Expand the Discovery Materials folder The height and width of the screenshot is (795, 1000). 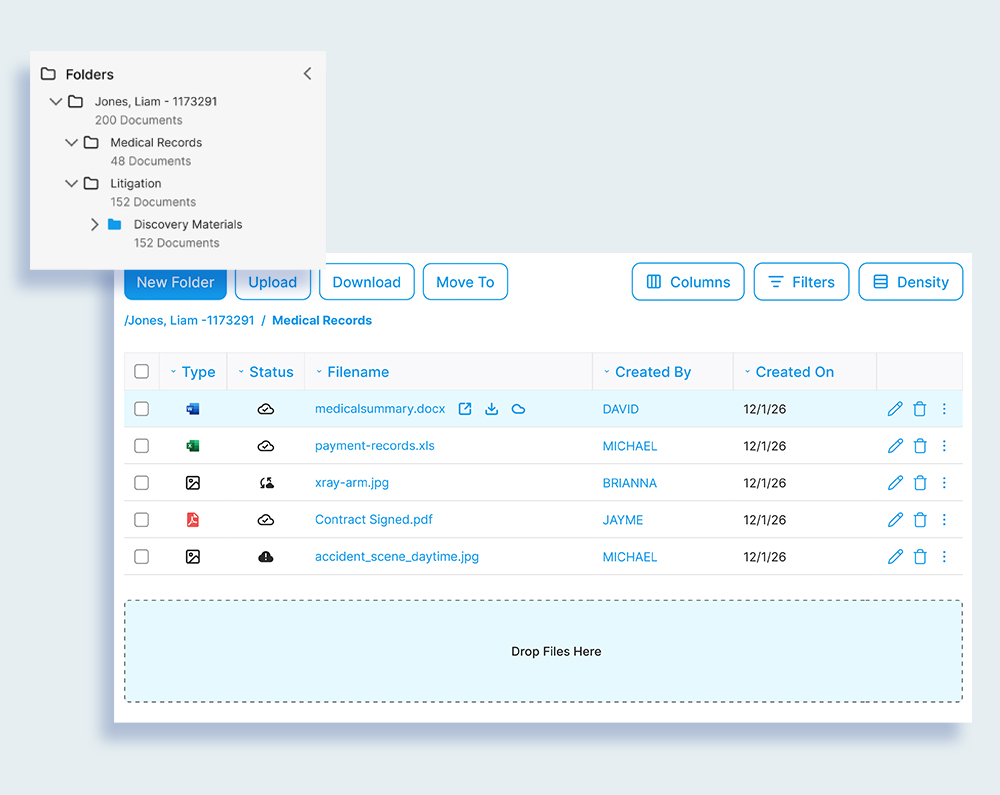coord(95,225)
